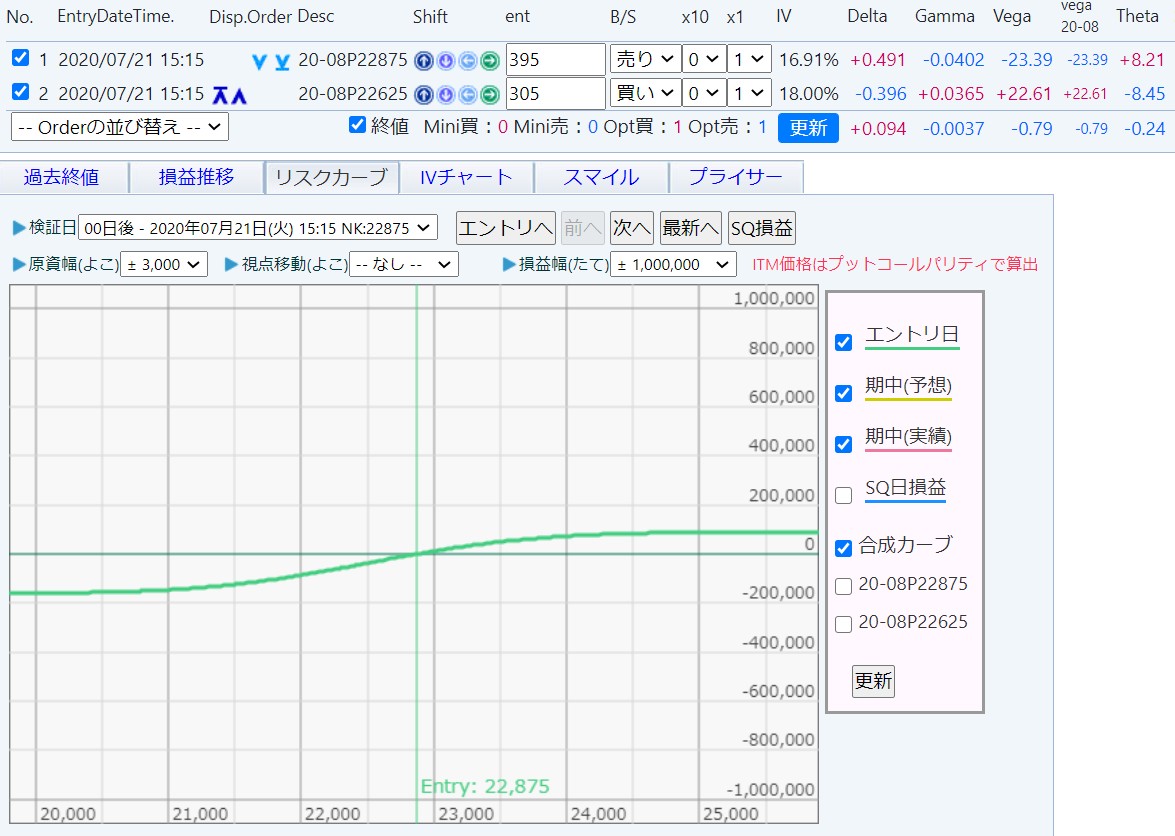Click the pink 期中(実績) legend line
The image size is (1175, 836).
(x=908, y=450)
